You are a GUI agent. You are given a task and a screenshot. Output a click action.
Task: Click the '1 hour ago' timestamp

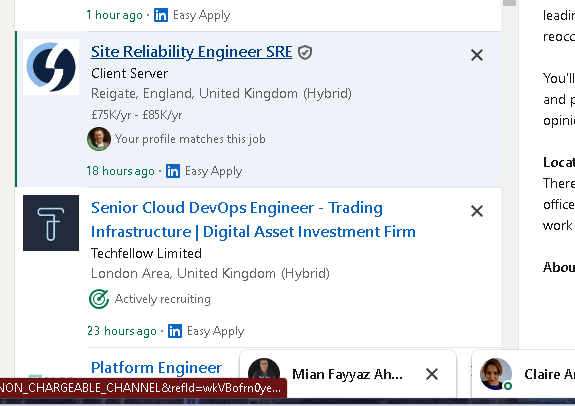[114, 15]
